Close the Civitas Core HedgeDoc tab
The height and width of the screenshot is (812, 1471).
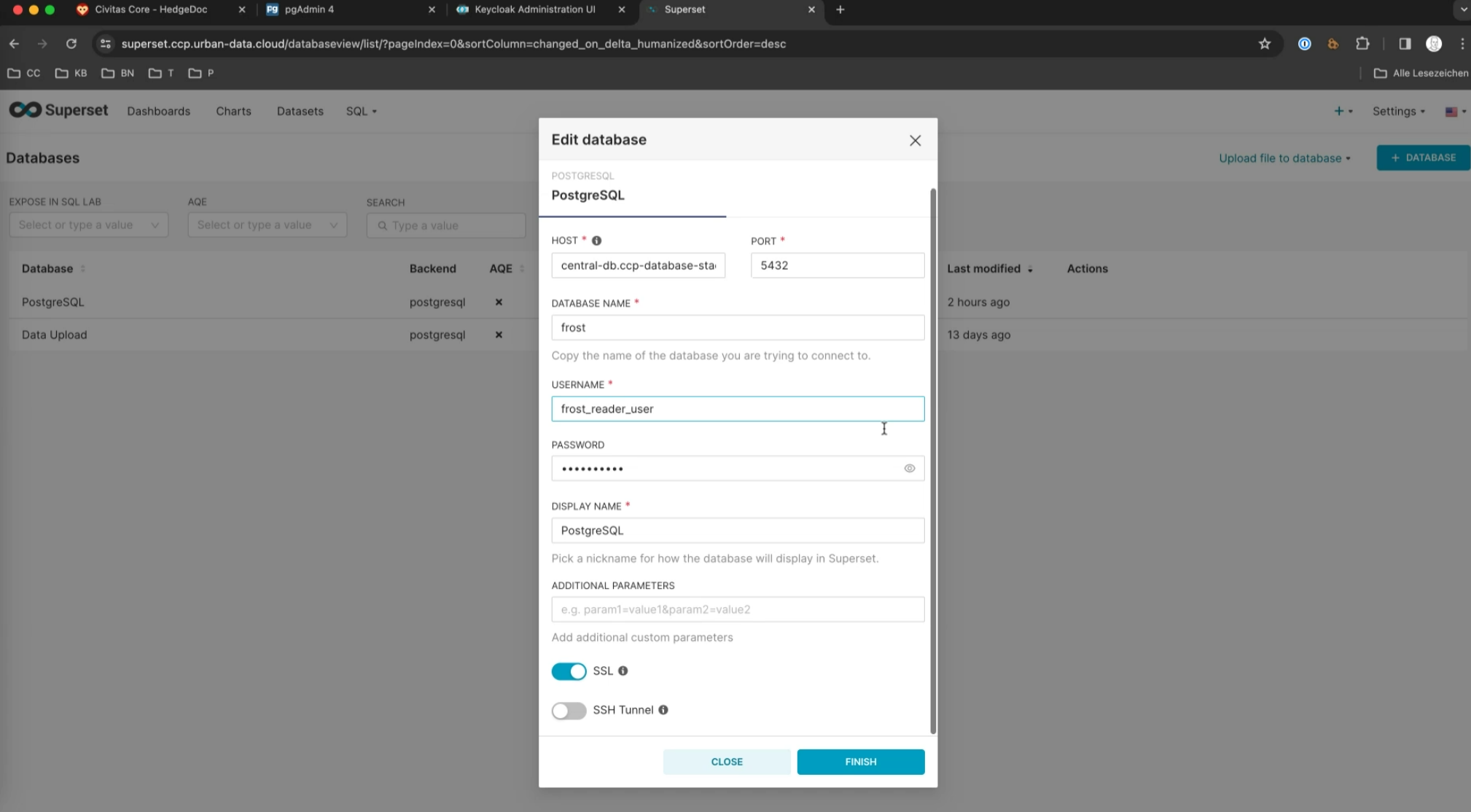pyautogui.click(x=242, y=9)
